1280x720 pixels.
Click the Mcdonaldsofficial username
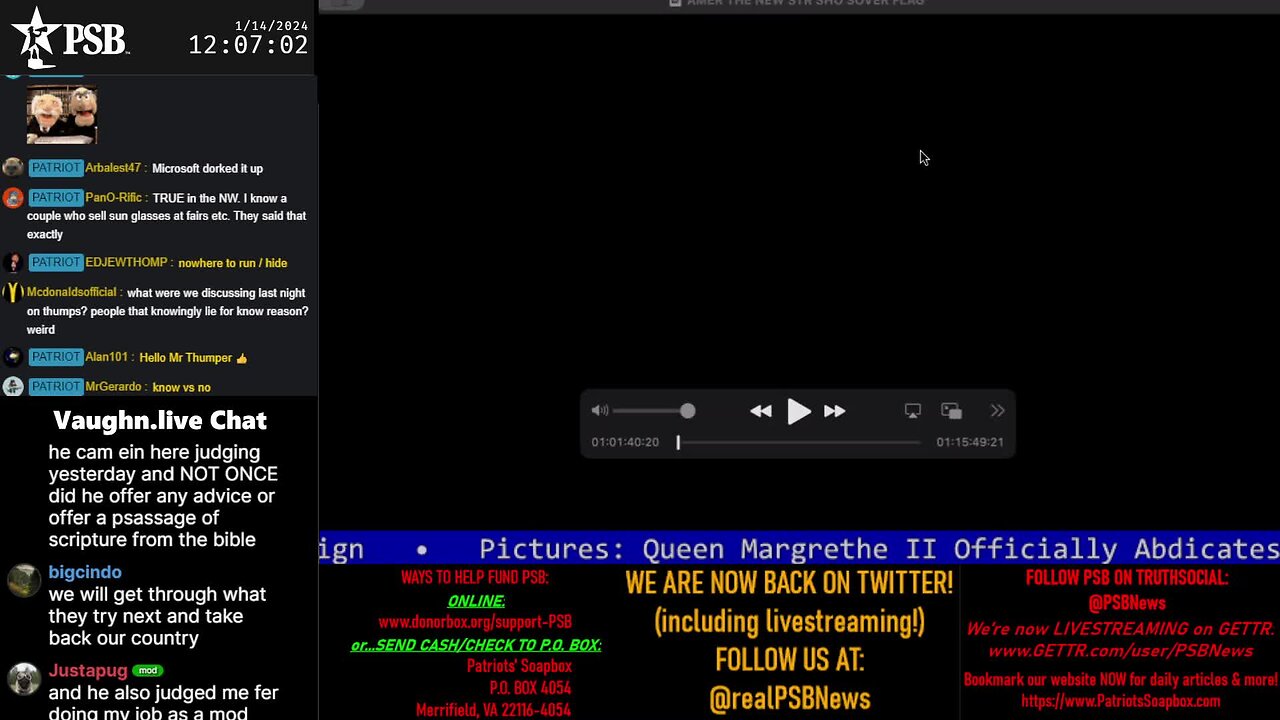[x=72, y=293]
